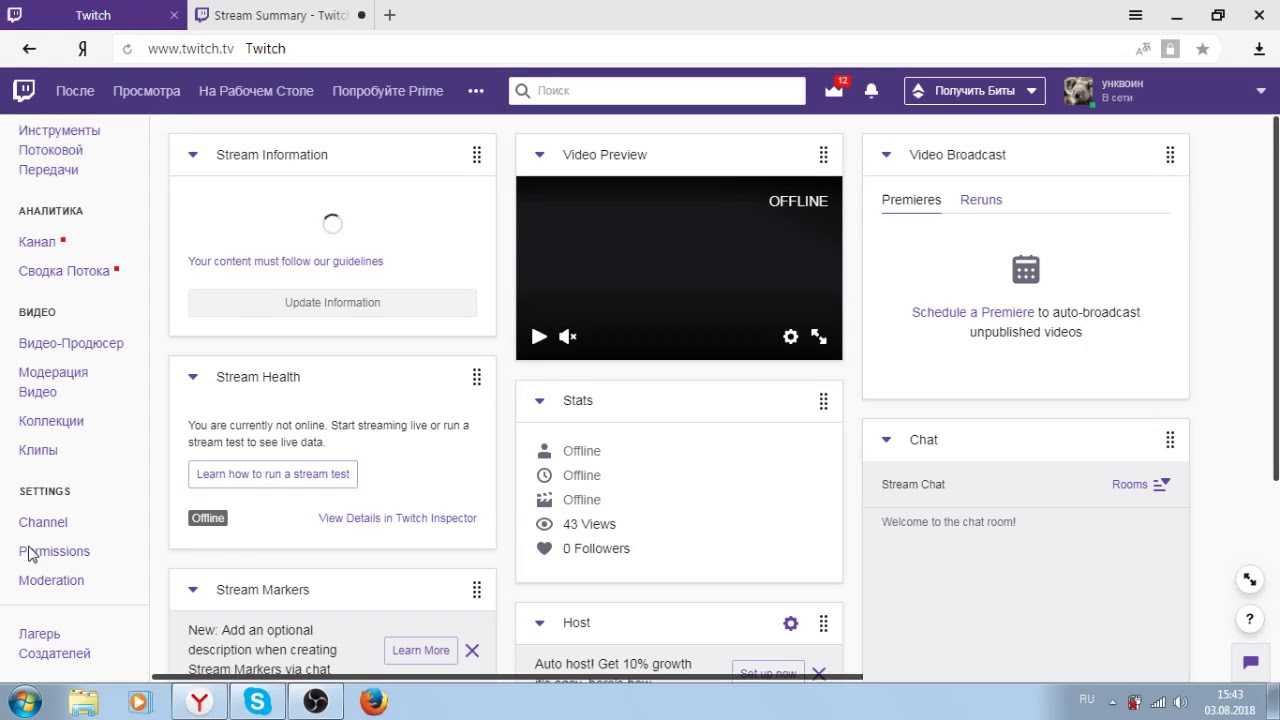Click the user avatar picture
This screenshot has height=720, width=1280.
[1078, 91]
